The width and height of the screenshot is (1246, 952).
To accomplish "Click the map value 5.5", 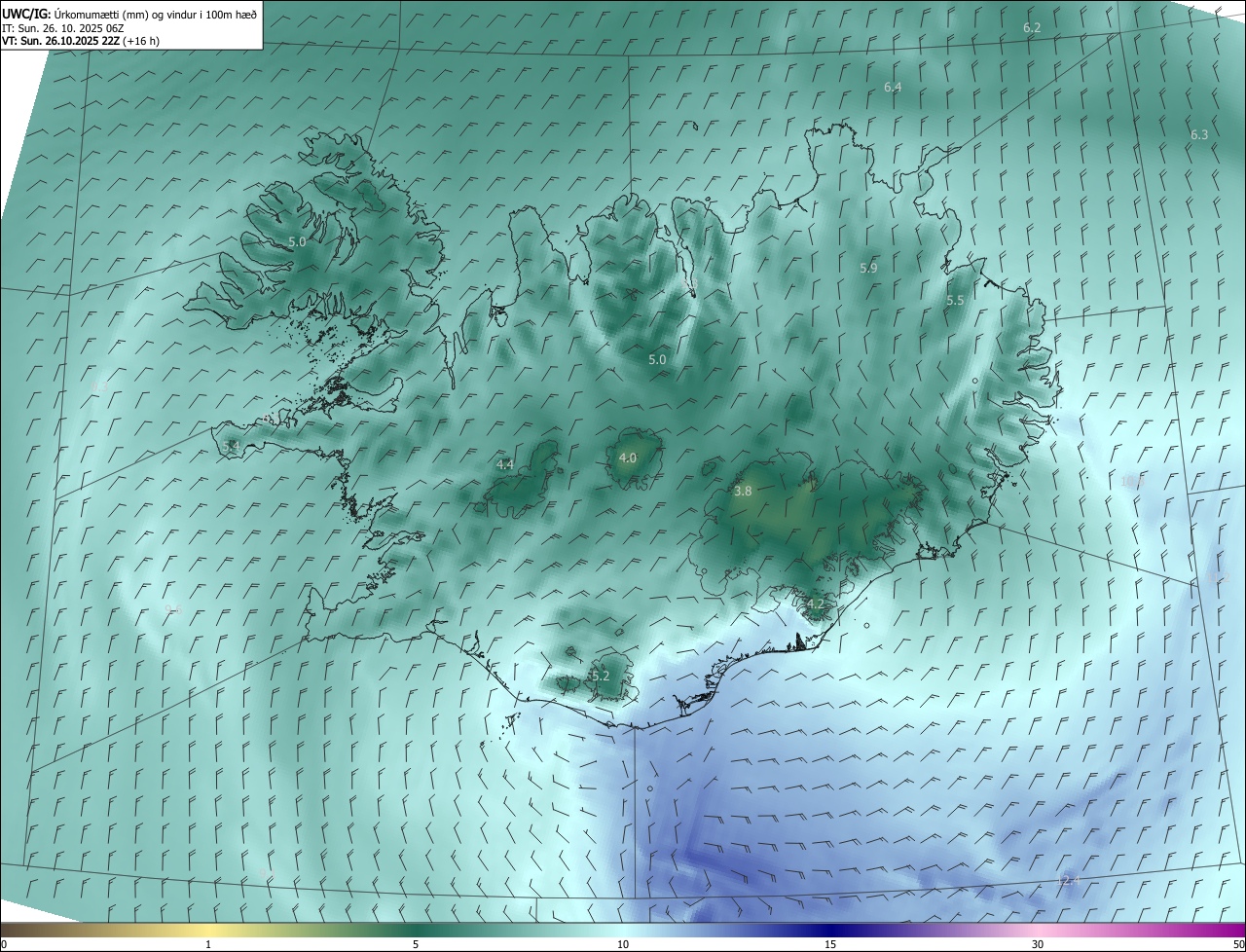I will pos(955,302).
